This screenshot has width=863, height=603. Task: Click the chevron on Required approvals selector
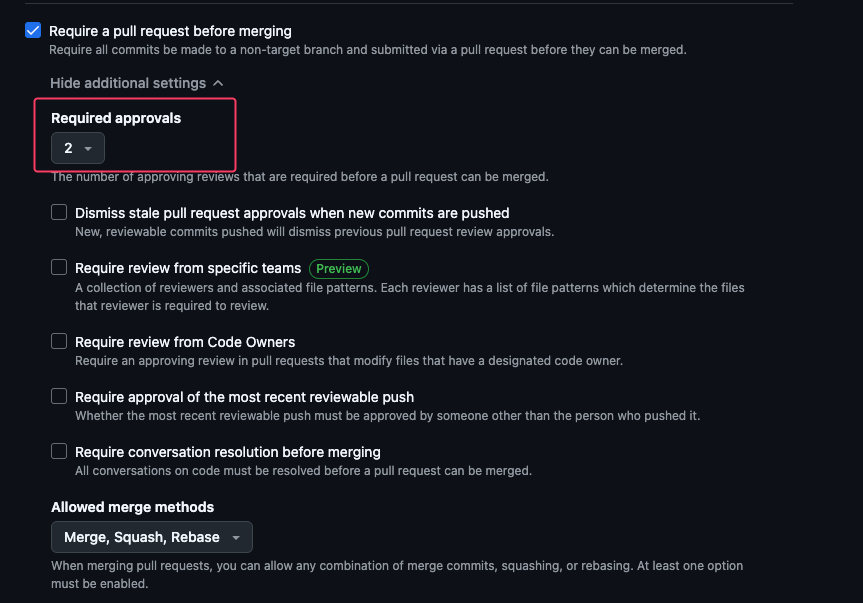[90, 147]
